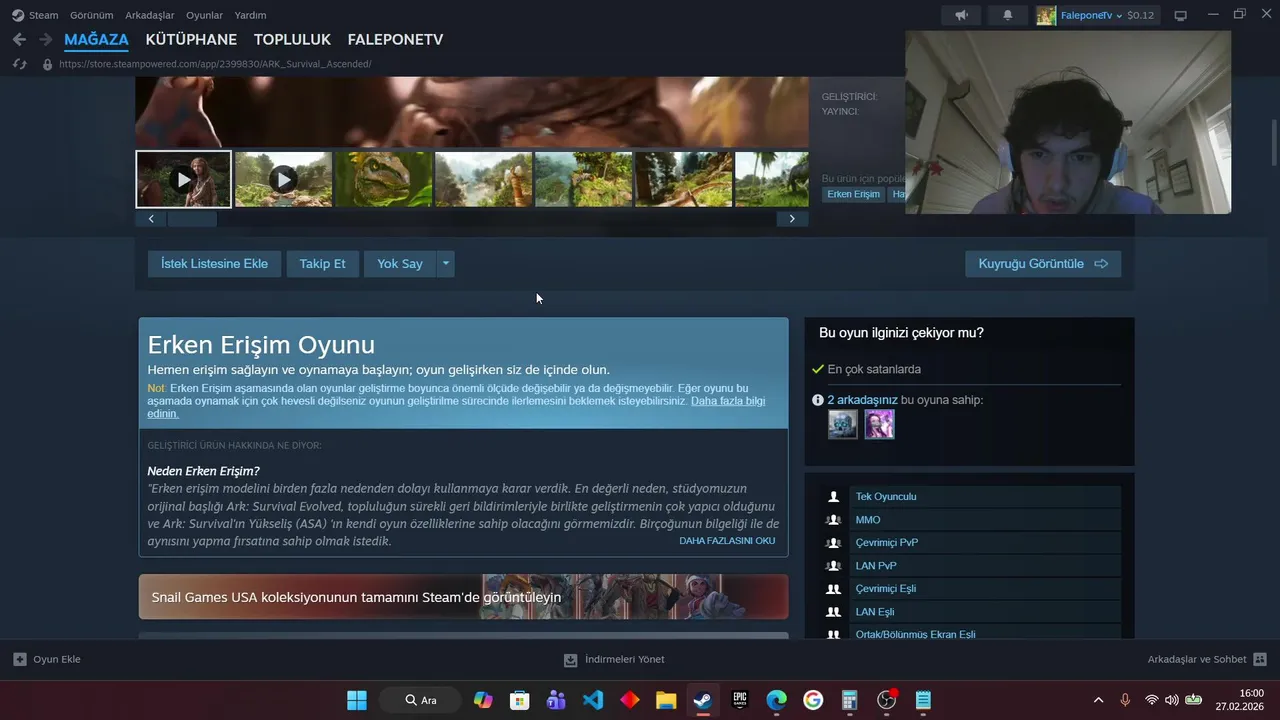Click the Steam logo in the title bar
Screen dimensions: 1280x720
[18, 15]
